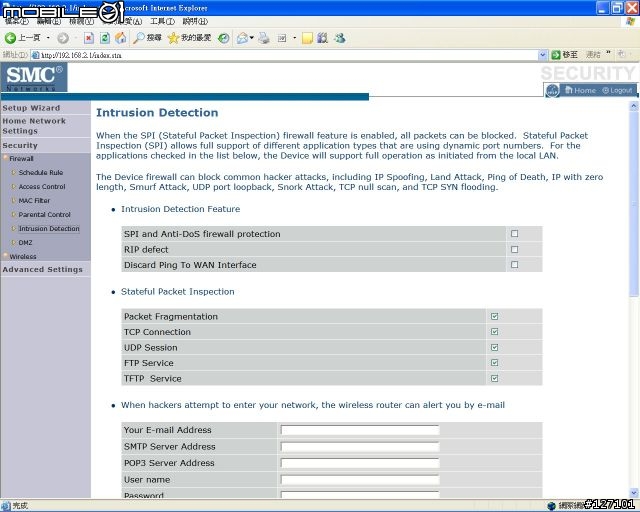Uncheck the TFTP Service checkbox
Viewport: 640px width, 512px height.
pos(495,378)
